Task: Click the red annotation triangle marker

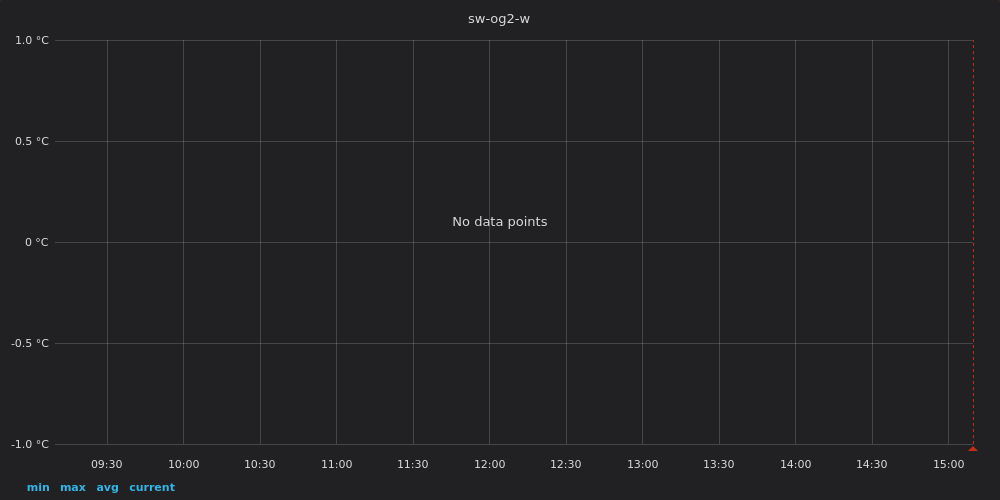Action: tap(972, 448)
